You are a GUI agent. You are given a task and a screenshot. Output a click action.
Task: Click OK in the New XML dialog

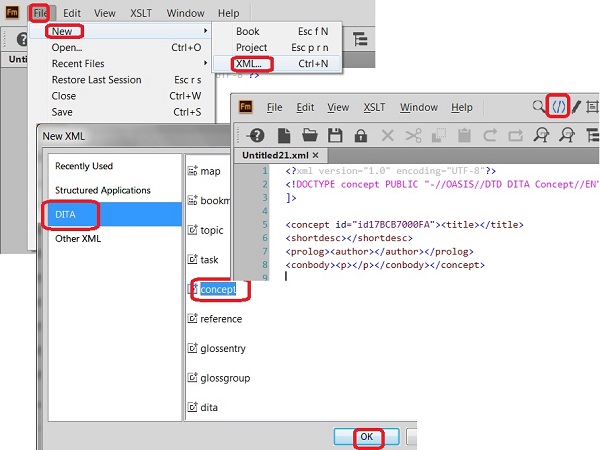367,437
